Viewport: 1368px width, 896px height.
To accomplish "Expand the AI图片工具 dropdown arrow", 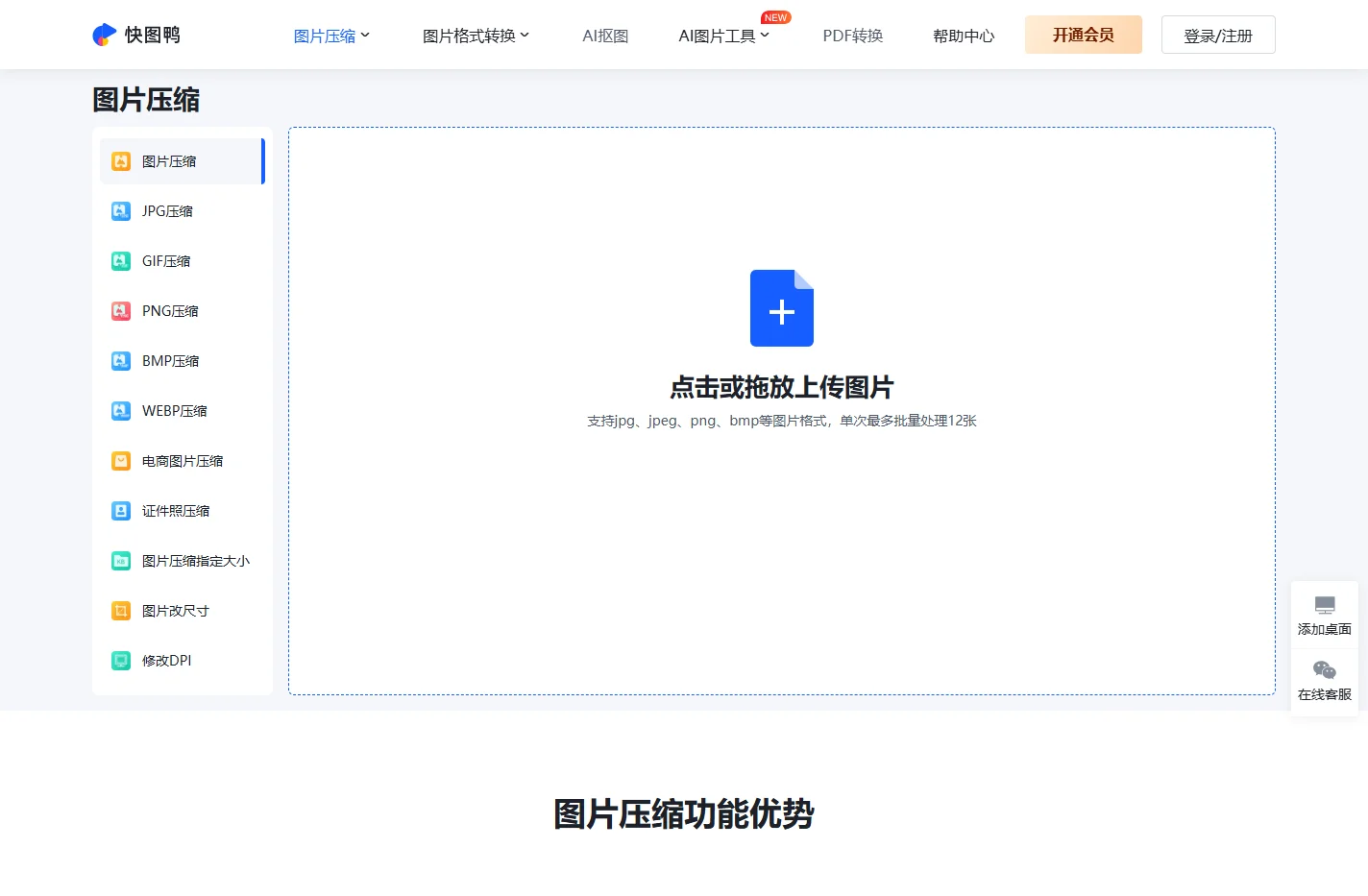I will 765,36.
